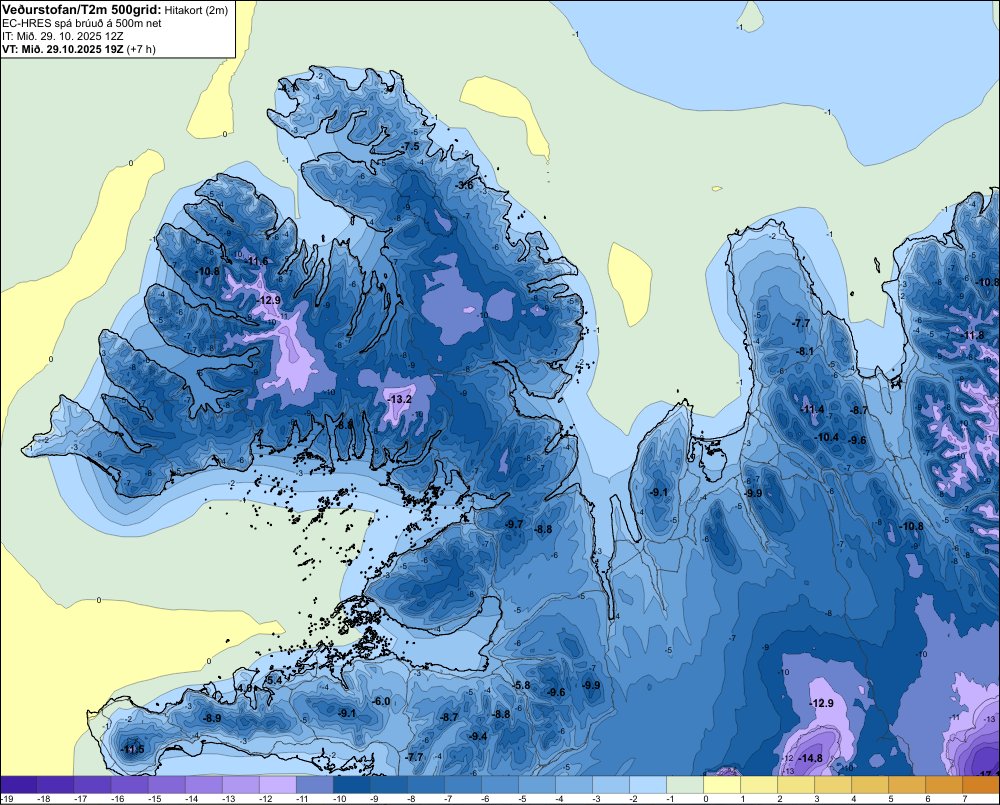Click the -13.2 temperature label
1000x805 pixels.
point(399,399)
